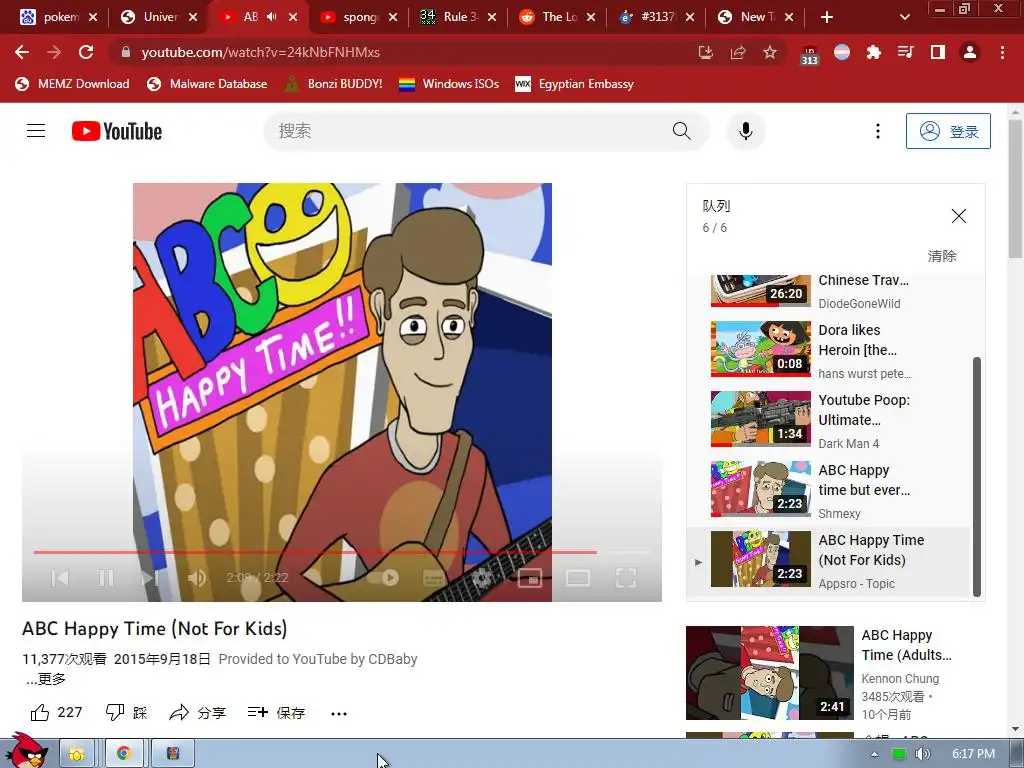Click browser forward arrow
The height and width of the screenshot is (768, 1024).
tap(54, 52)
